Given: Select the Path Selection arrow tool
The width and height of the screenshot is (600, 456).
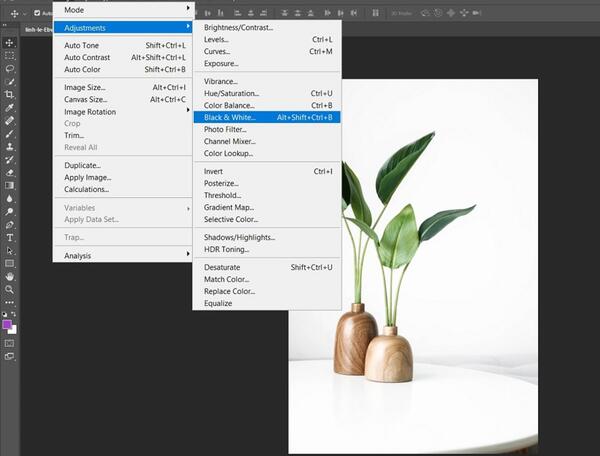Looking at the screenshot, I should 10,251.
